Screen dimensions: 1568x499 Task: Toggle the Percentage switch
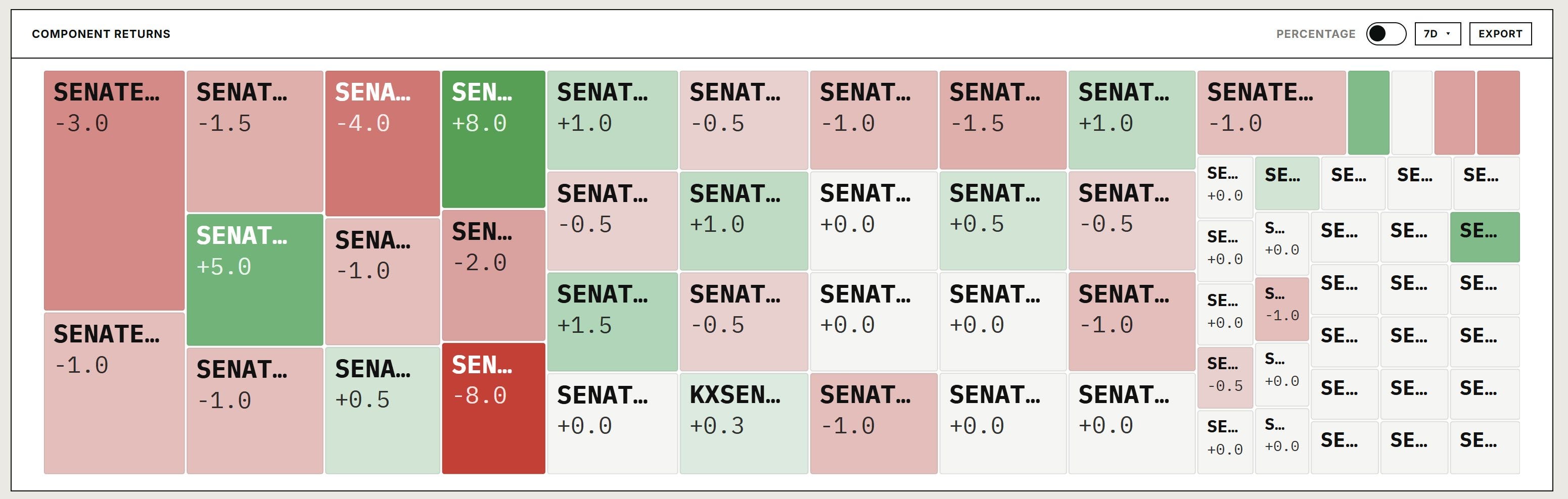click(1386, 34)
